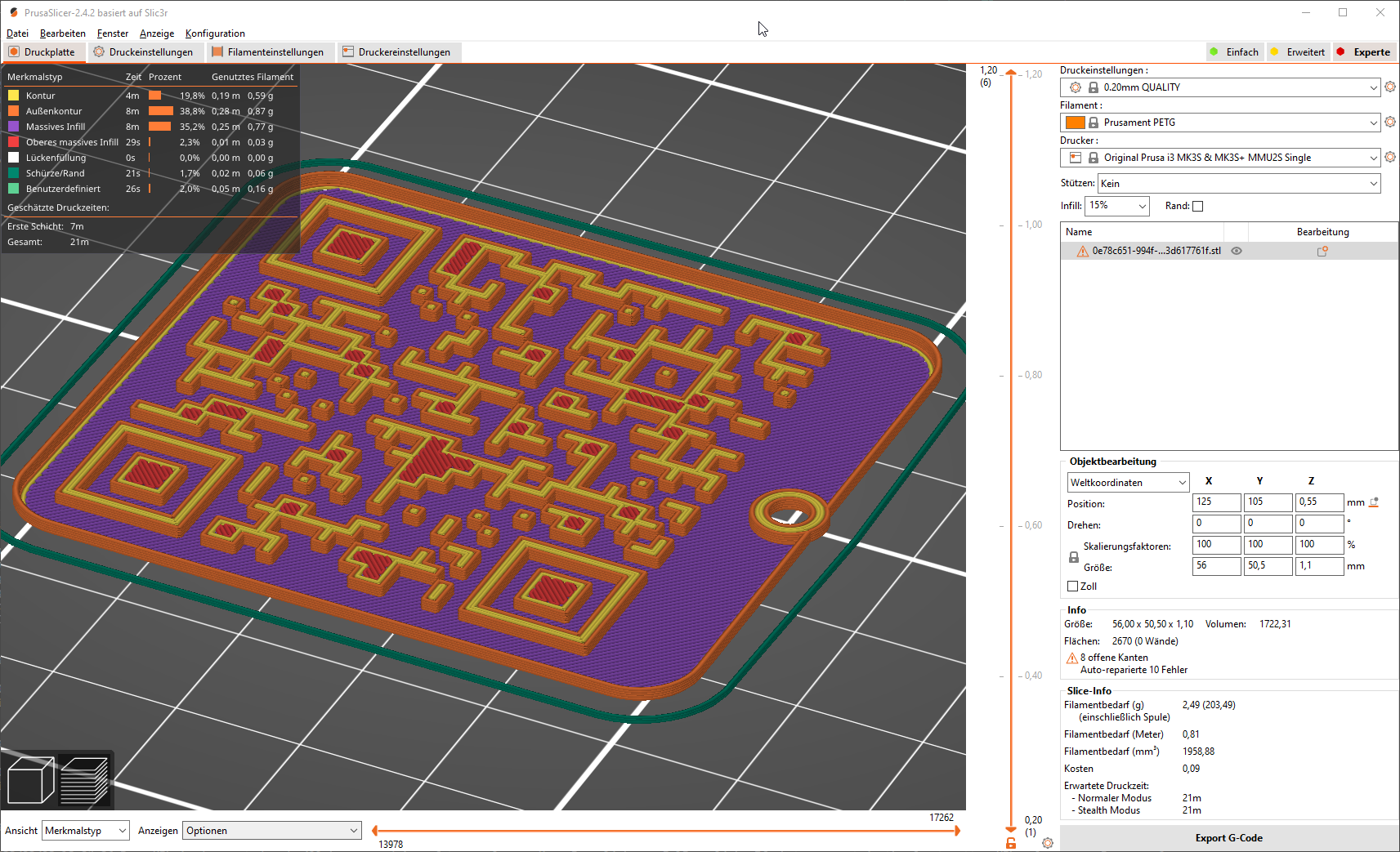
Task: Click the Schürze/Rand dark green swatch
Action: point(13,173)
